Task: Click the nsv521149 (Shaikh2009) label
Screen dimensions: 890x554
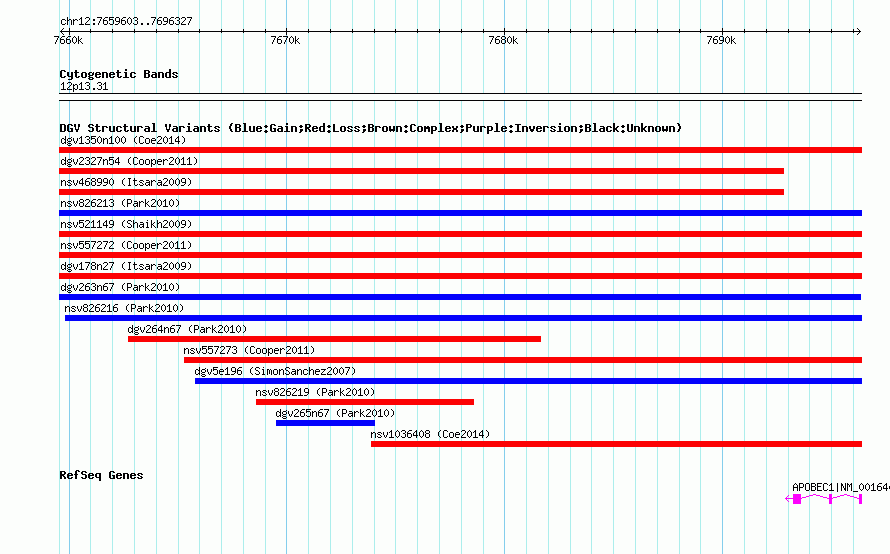Action: (126, 224)
